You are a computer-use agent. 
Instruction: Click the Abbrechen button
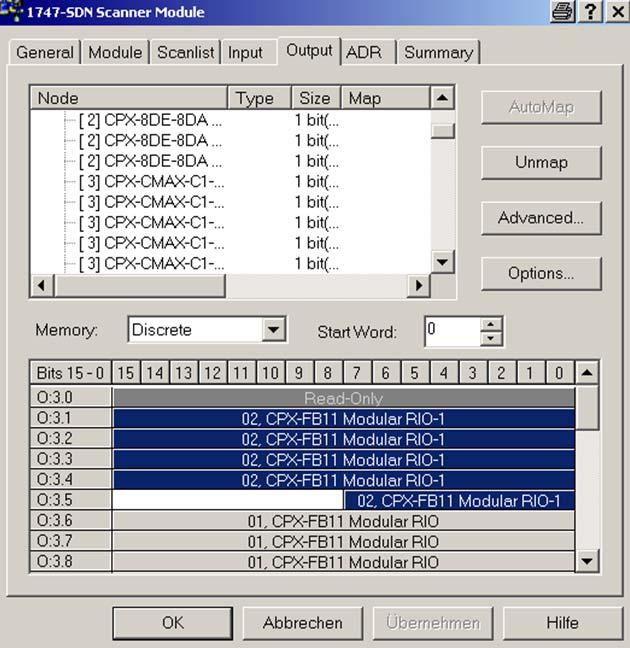303,623
